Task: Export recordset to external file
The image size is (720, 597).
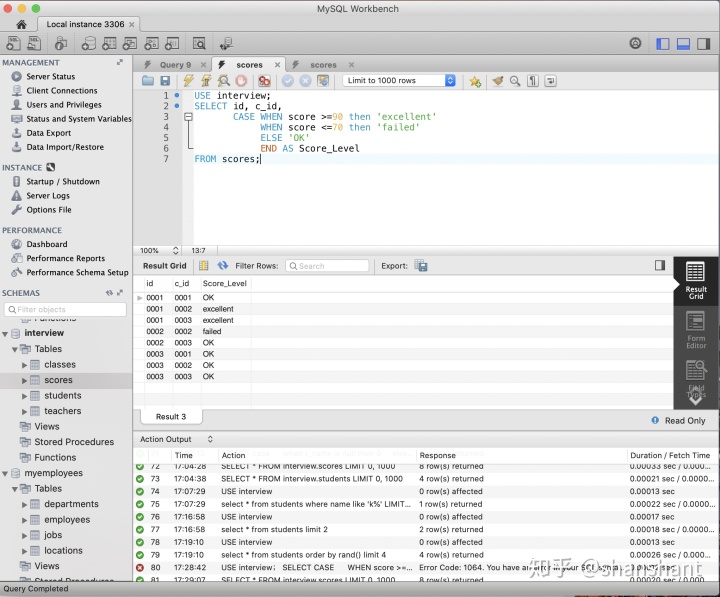Action: tap(421, 266)
